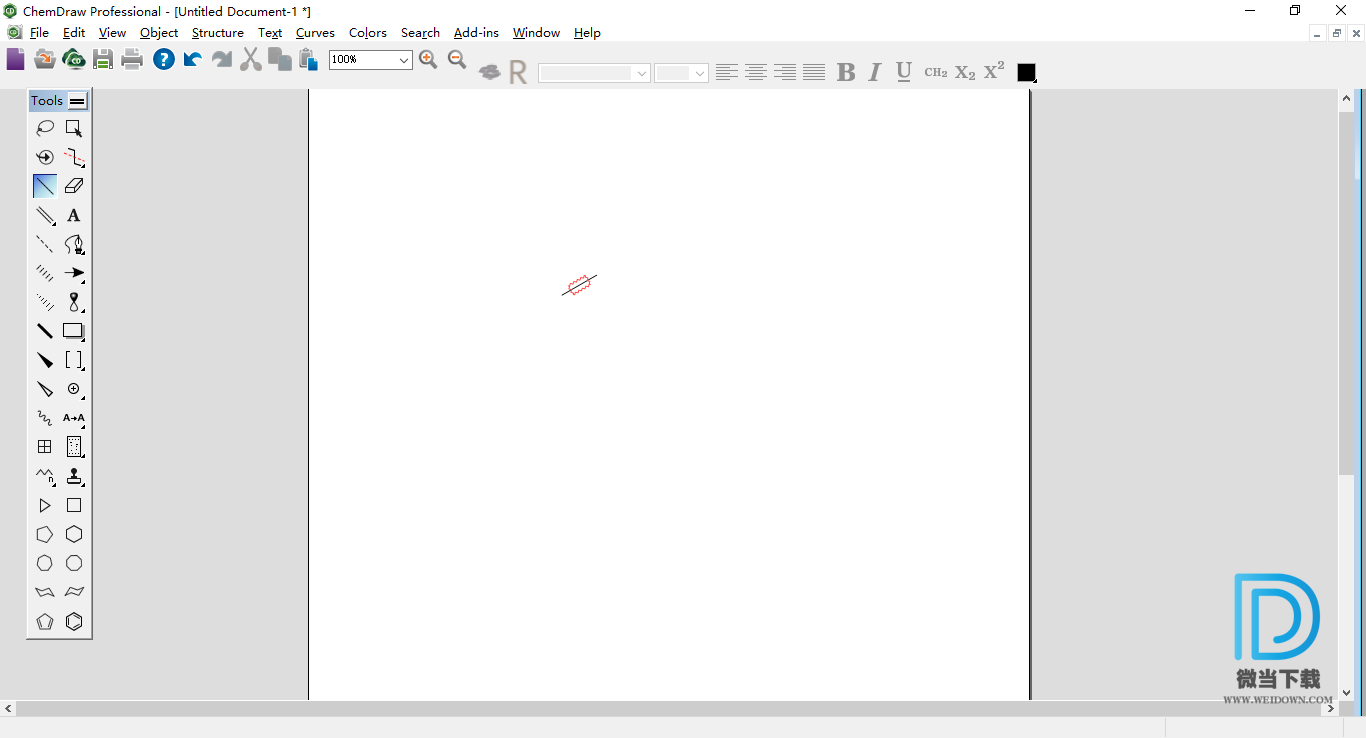
Task: Toggle Bold text formatting
Action: 846,72
